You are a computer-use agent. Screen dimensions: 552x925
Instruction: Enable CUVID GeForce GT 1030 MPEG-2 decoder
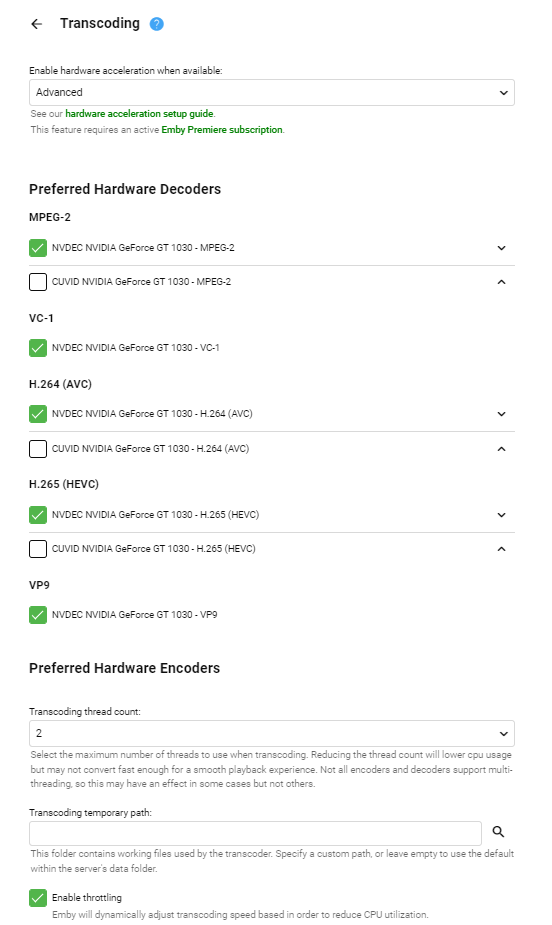coord(38,282)
